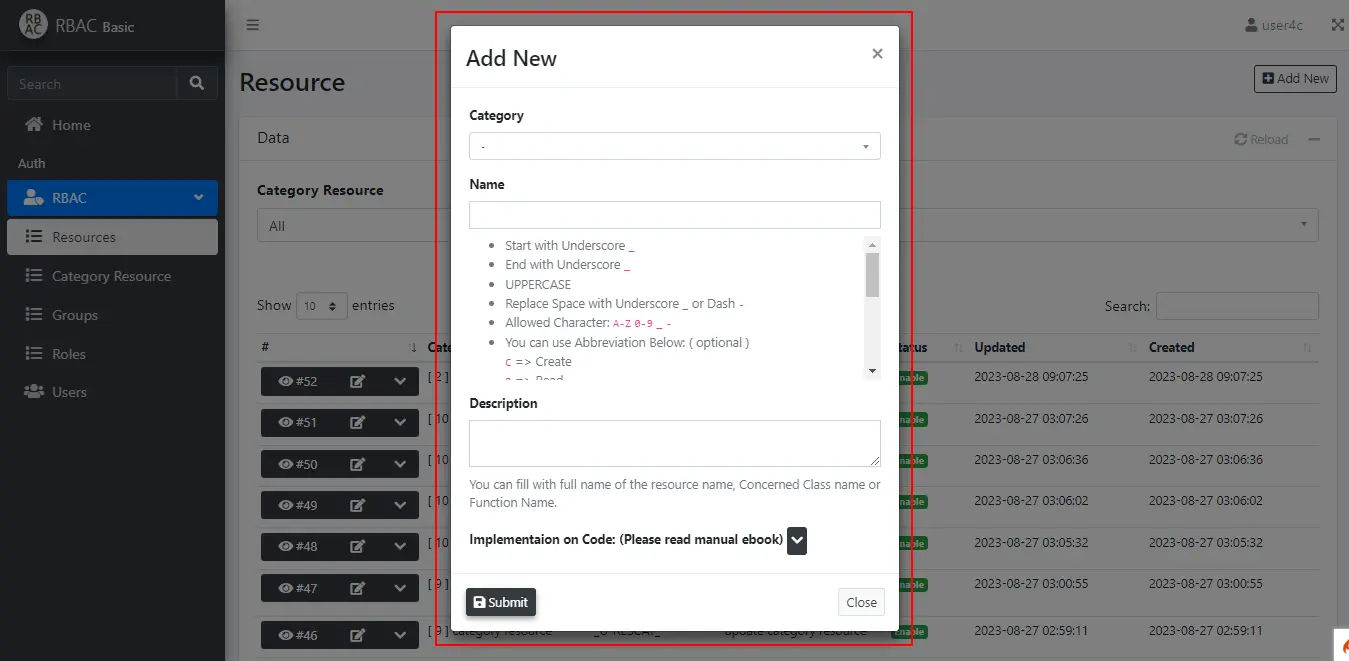This screenshot has height=661, width=1349.
Task: Click the sidebar search magnifier button
Action: pyautogui.click(x=197, y=83)
